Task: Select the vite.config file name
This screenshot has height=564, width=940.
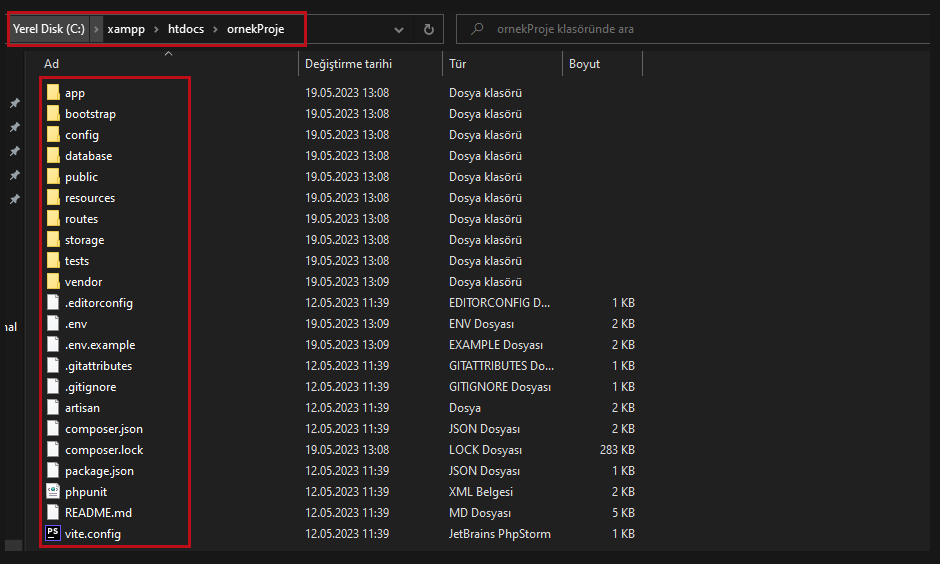Action: [93, 533]
